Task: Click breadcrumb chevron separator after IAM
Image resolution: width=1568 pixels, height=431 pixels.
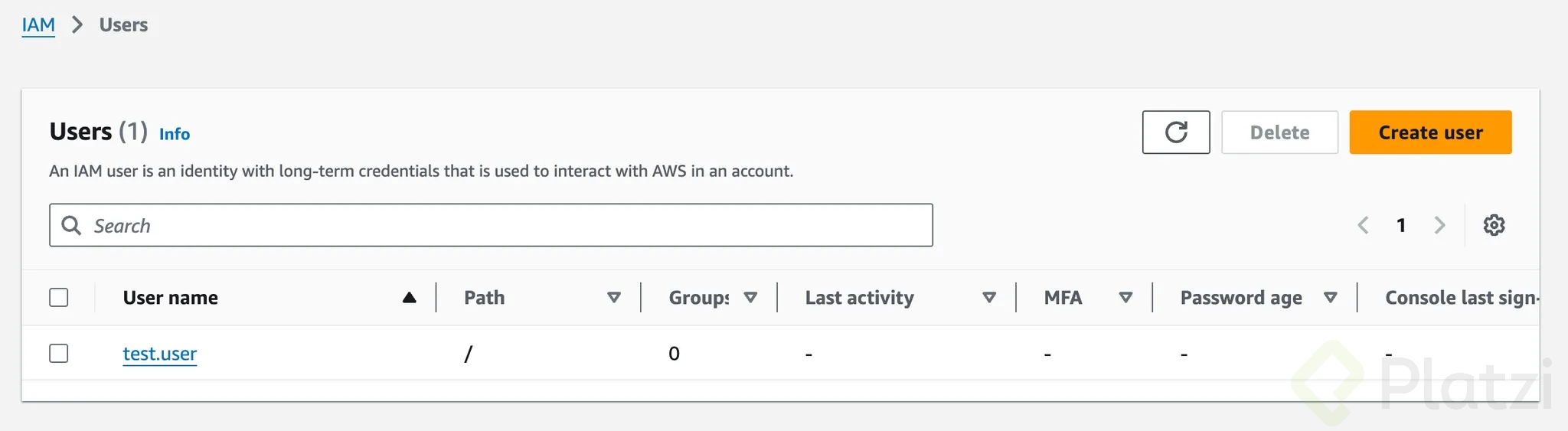Action: pos(77,24)
